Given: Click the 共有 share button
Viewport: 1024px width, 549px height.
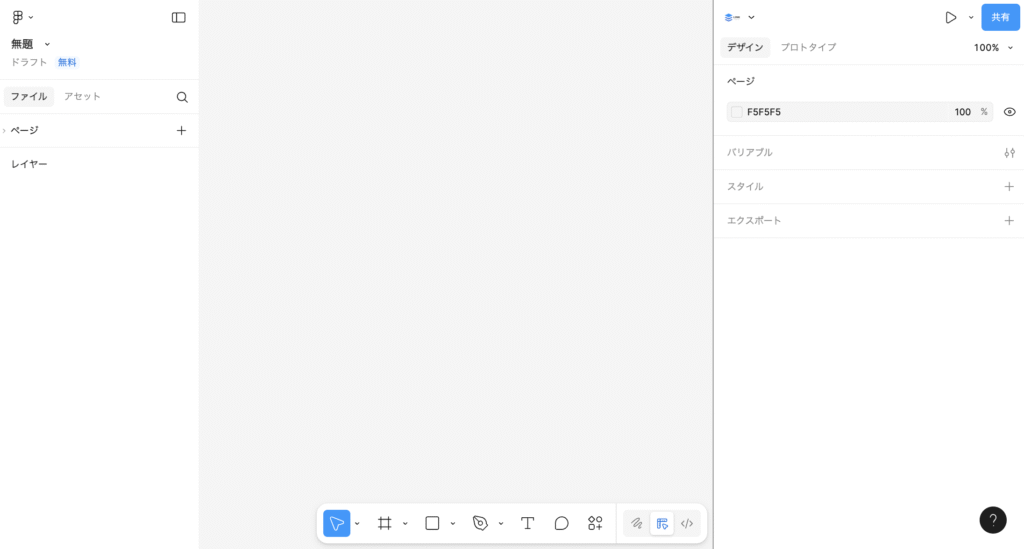Looking at the screenshot, I should (1000, 18).
